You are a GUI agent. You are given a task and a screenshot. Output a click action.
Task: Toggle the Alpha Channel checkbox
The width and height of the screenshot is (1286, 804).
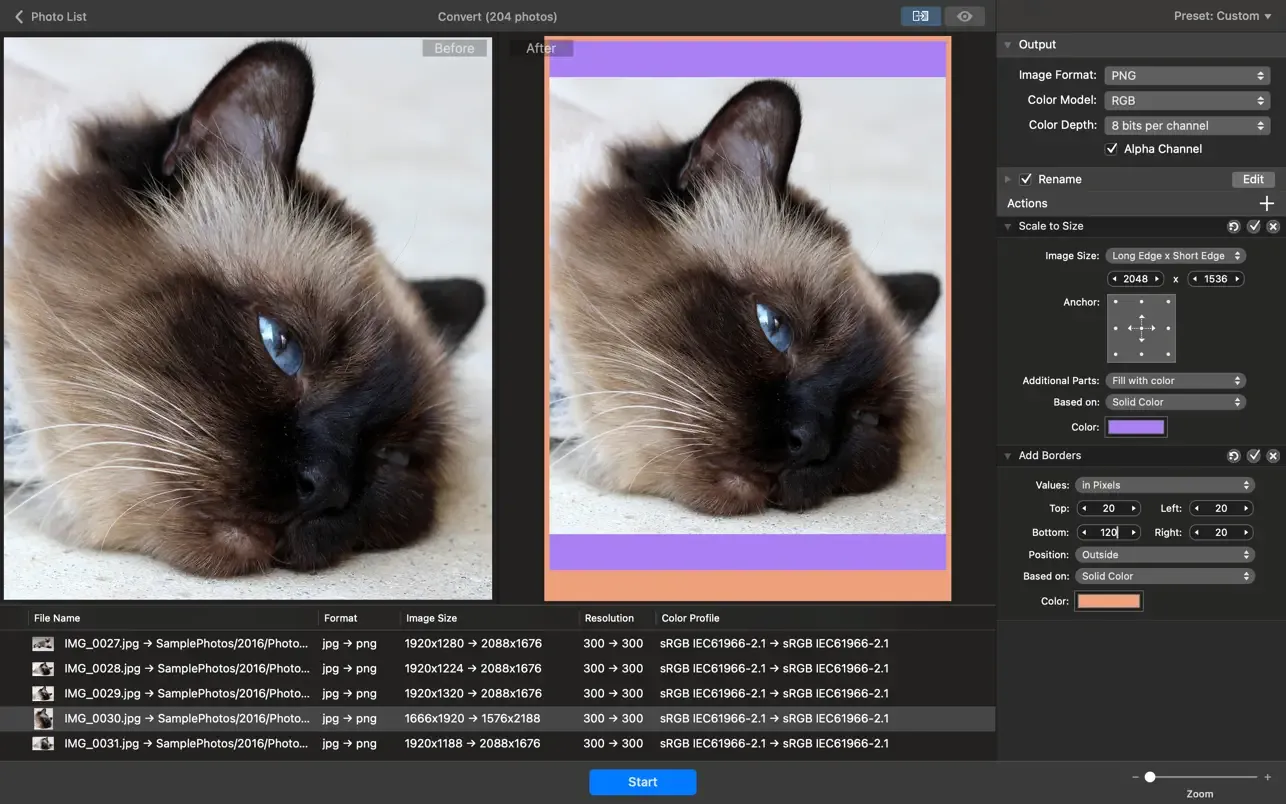[1111, 149]
